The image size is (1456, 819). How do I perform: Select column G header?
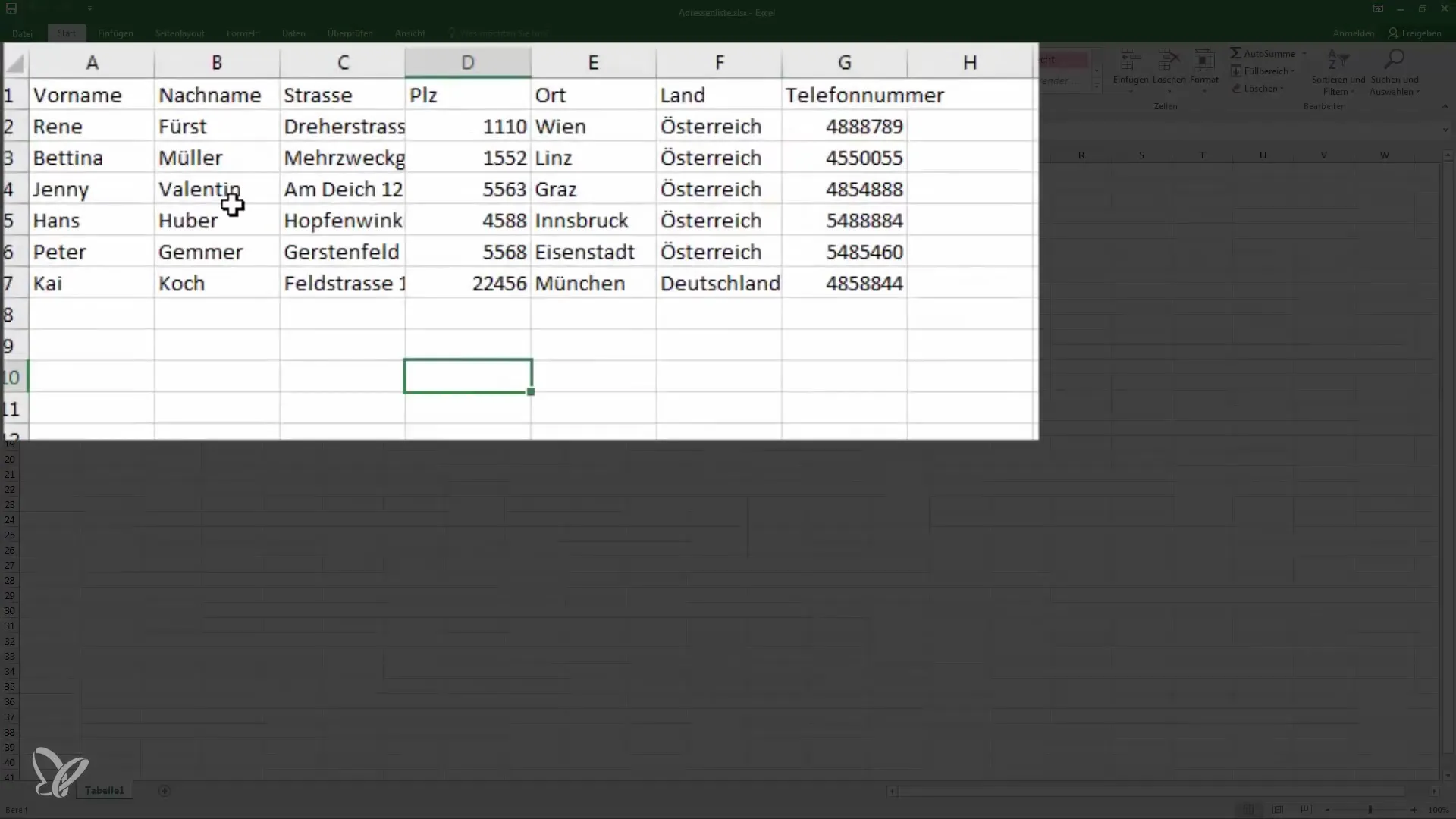(x=845, y=63)
